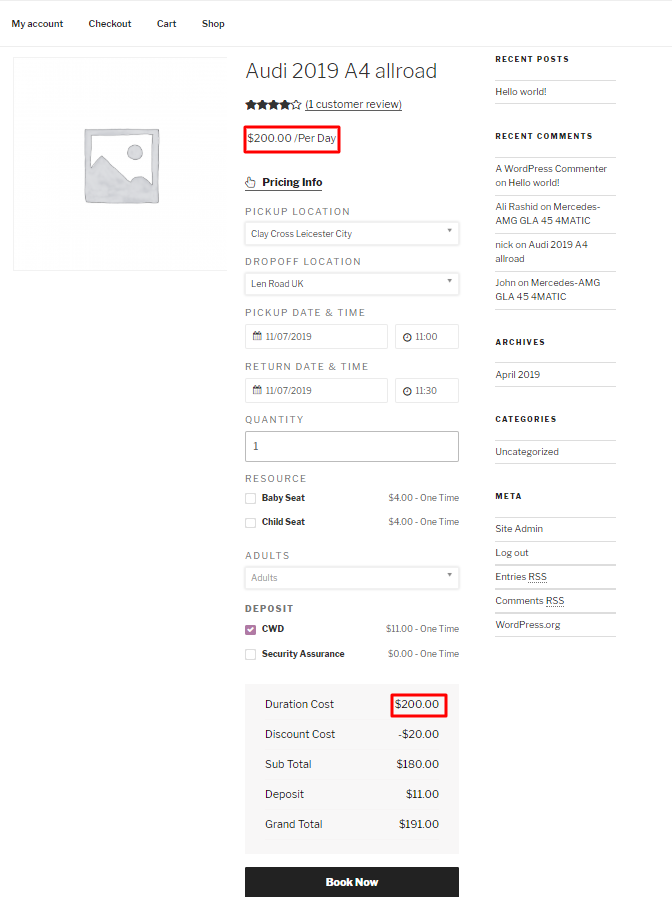This screenshot has width=672, height=897.
Task: Click the return date input field
Action: [316, 390]
